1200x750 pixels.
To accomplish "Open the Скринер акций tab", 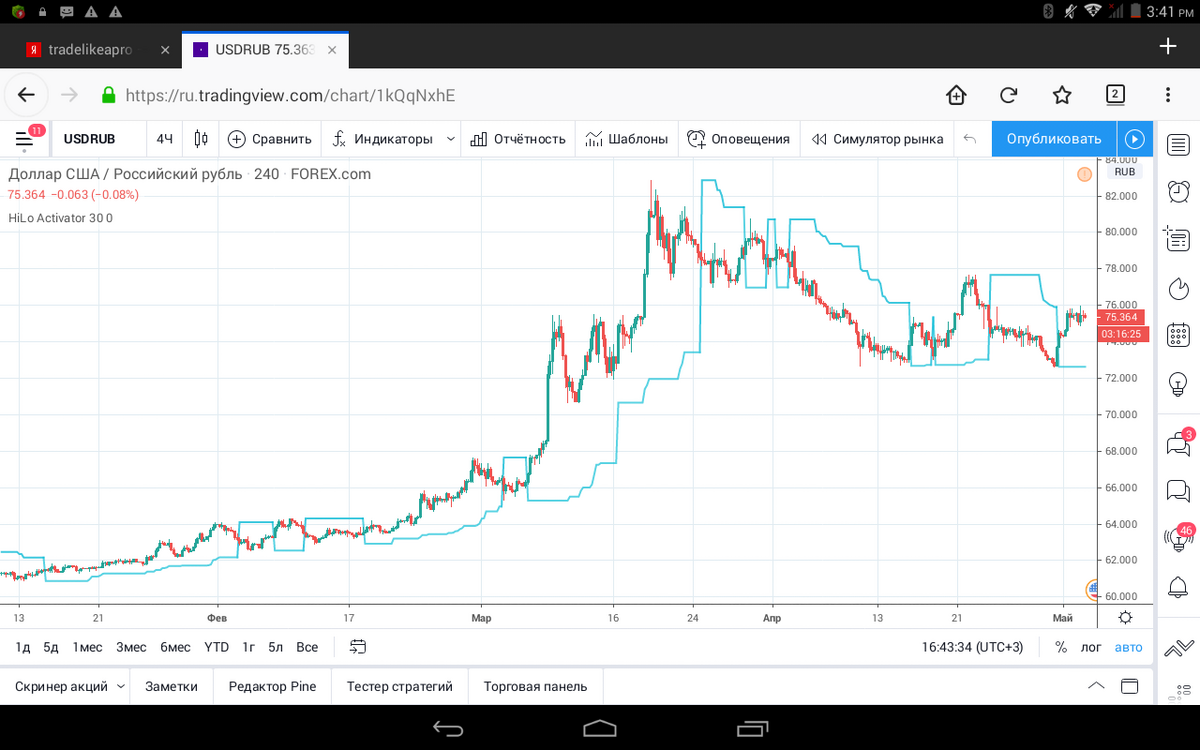I will pyautogui.click(x=61, y=686).
